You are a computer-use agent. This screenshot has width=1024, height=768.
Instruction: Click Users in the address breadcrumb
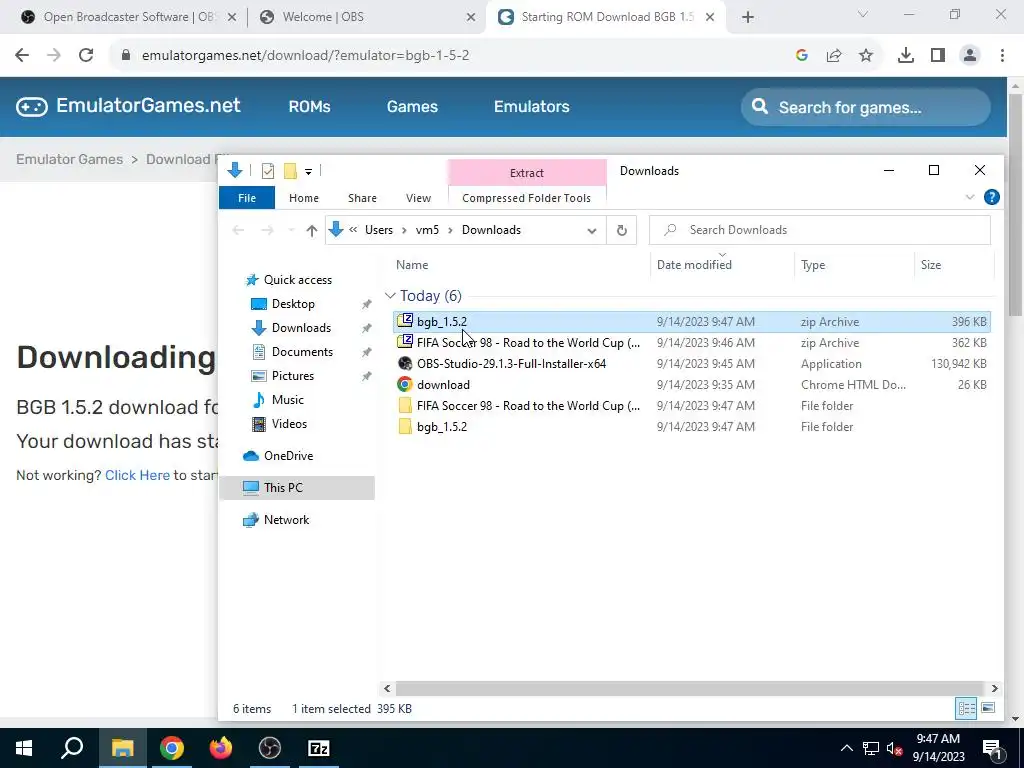[x=379, y=231]
